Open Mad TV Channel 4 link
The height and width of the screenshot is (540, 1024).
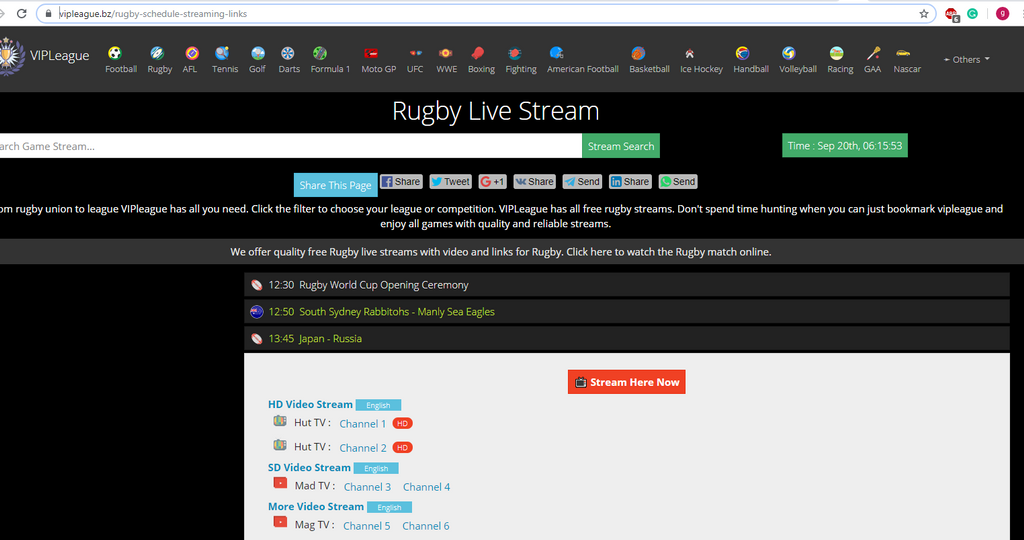(426, 486)
